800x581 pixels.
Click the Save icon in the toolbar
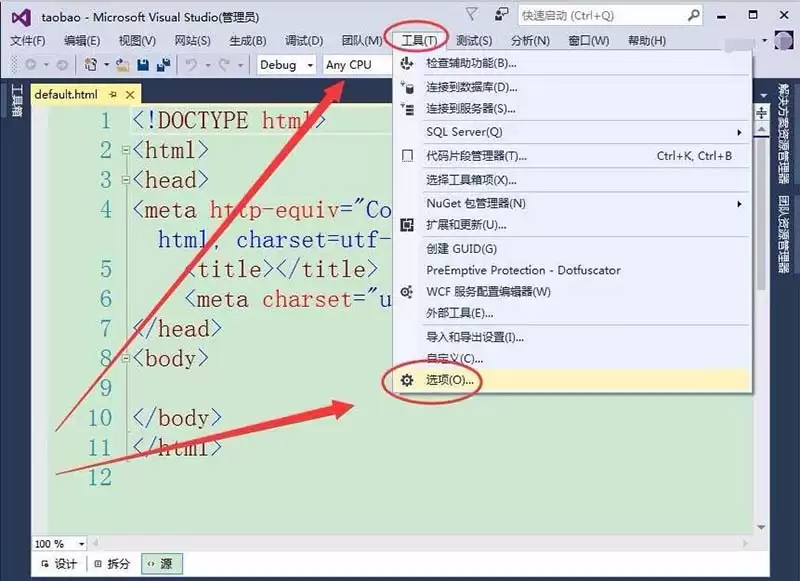(144, 63)
